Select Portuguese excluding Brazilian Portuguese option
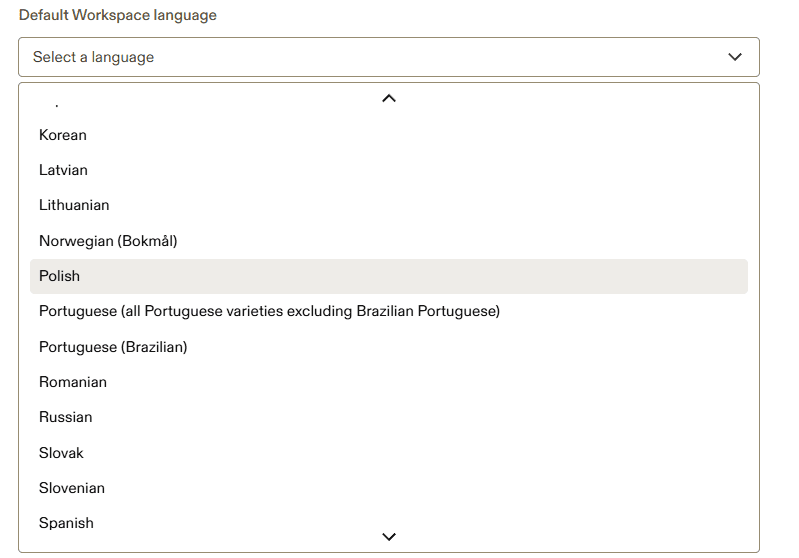The image size is (799, 558). tap(269, 311)
